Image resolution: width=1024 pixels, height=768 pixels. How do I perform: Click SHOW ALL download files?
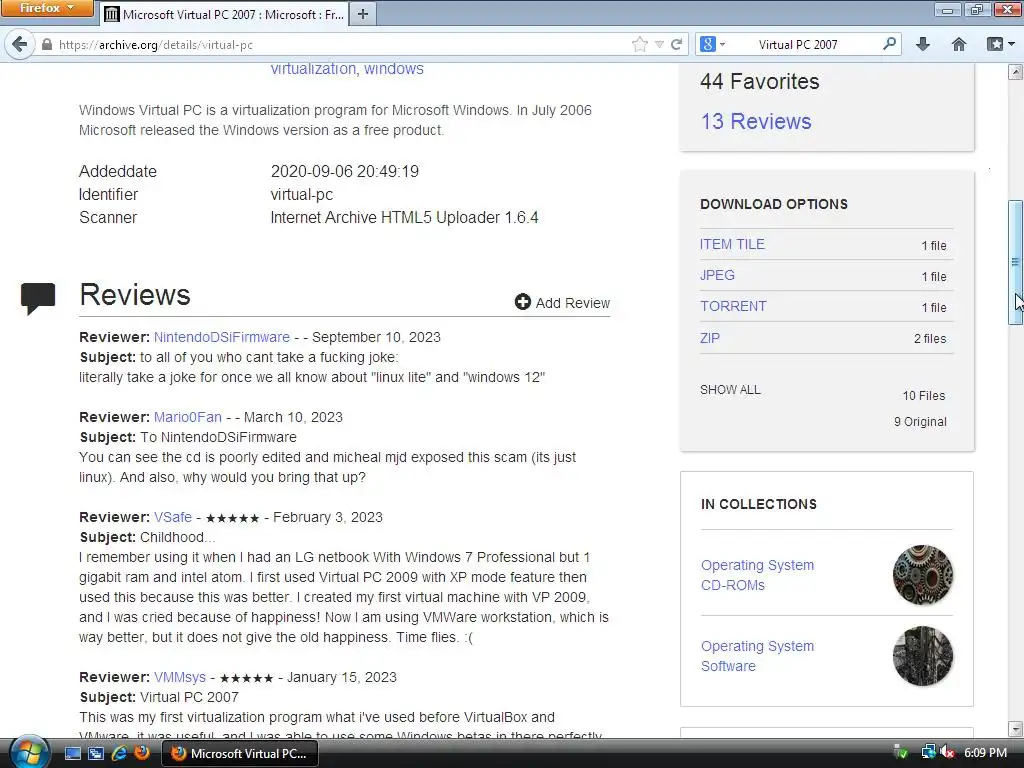pyautogui.click(x=730, y=390)
